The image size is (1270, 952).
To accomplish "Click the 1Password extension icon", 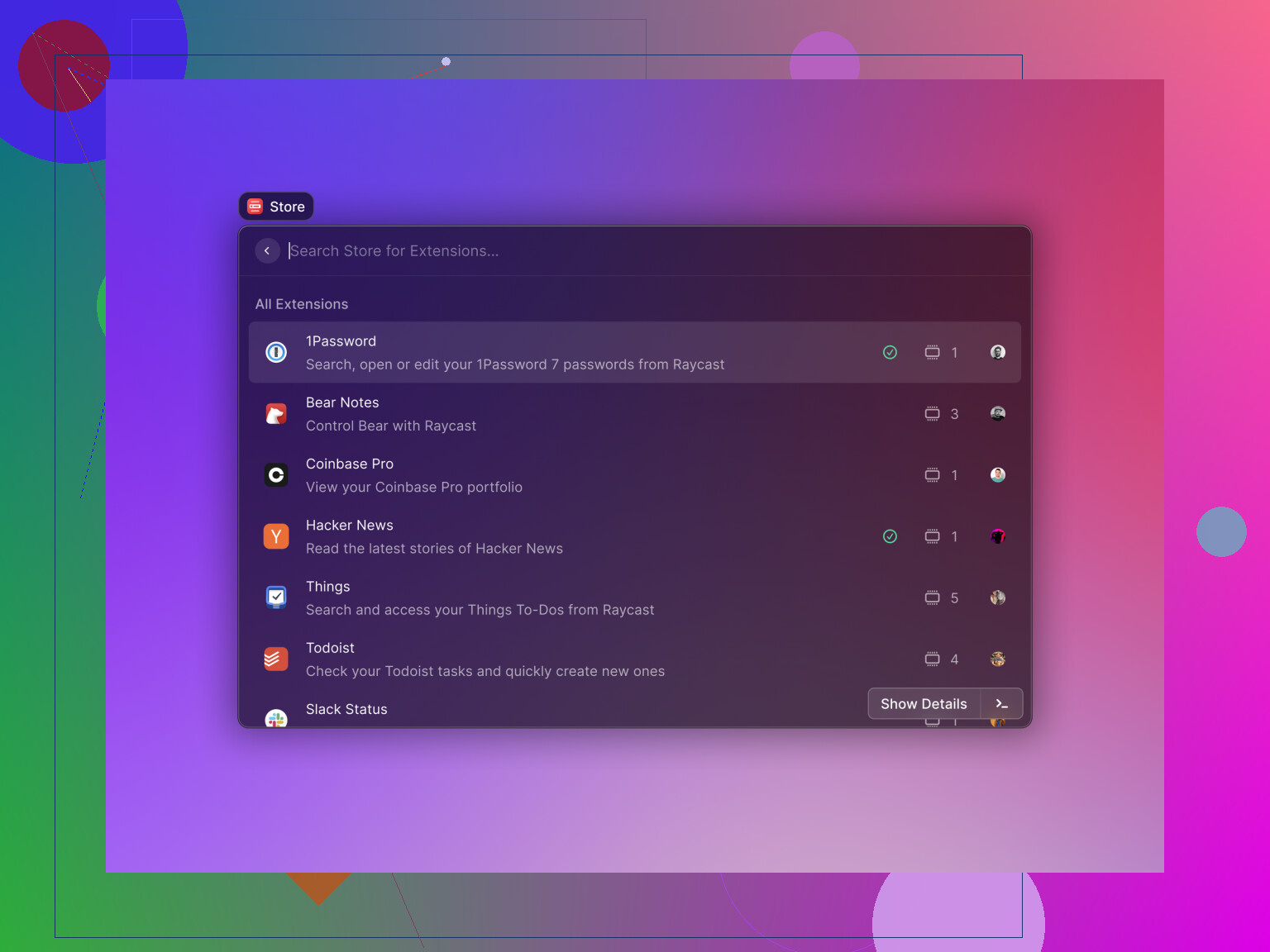I will (x=276, y=352).
